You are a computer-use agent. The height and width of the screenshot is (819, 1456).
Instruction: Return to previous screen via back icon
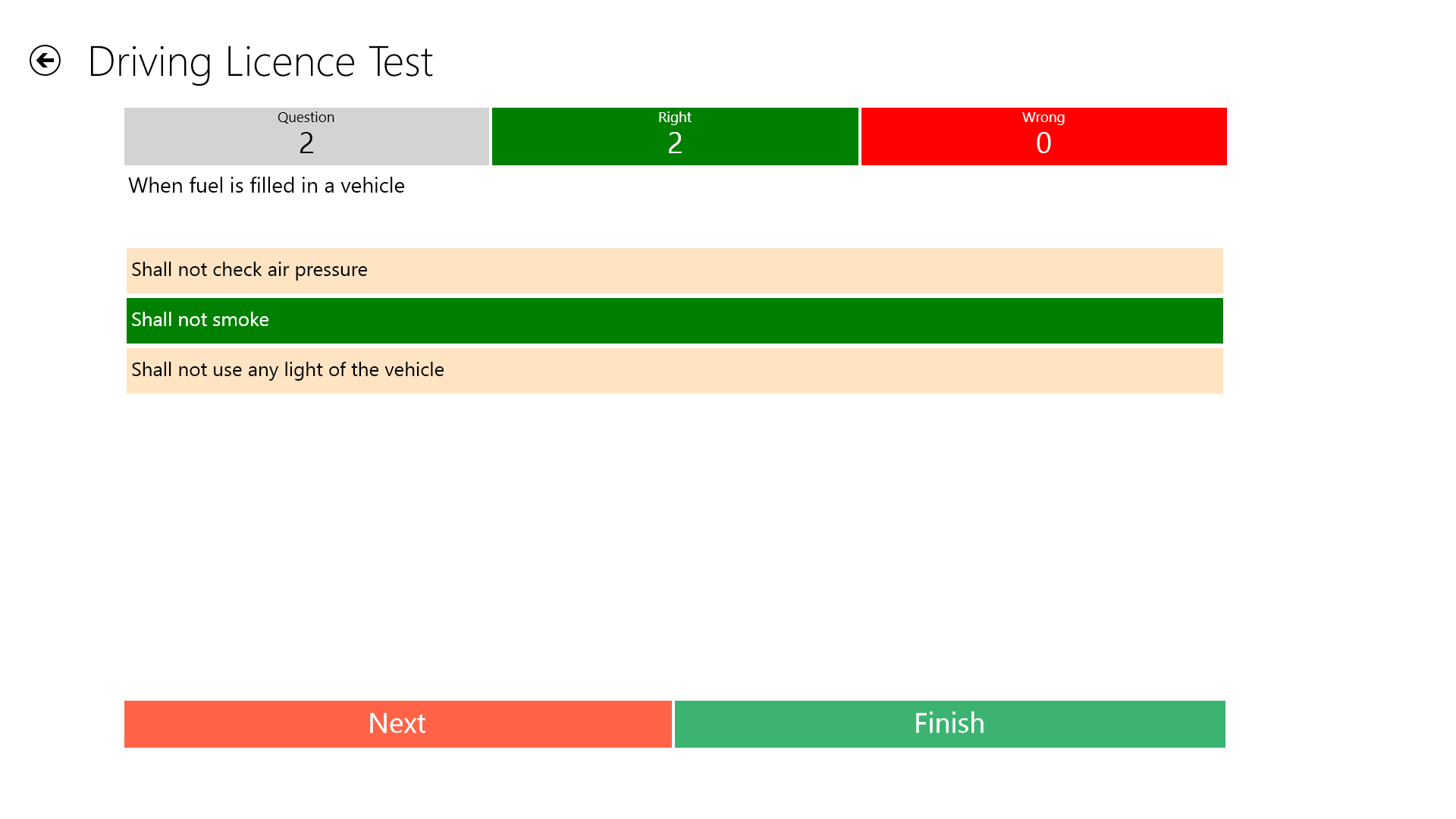click(x=47, y=60)
